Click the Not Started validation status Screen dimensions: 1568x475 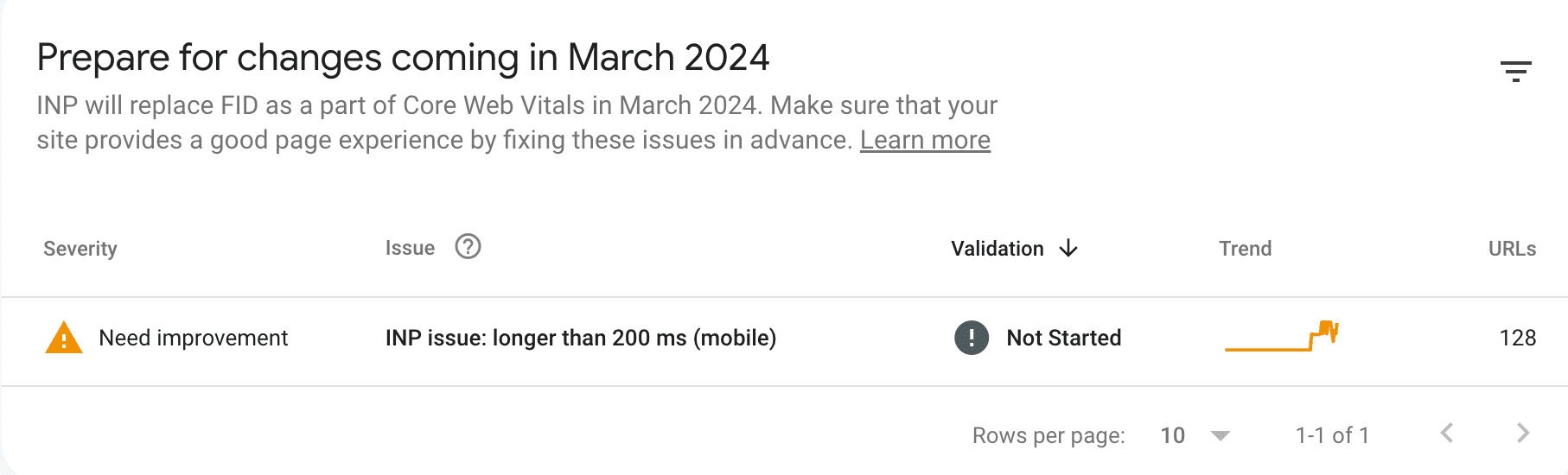[x=1064, y=338]
